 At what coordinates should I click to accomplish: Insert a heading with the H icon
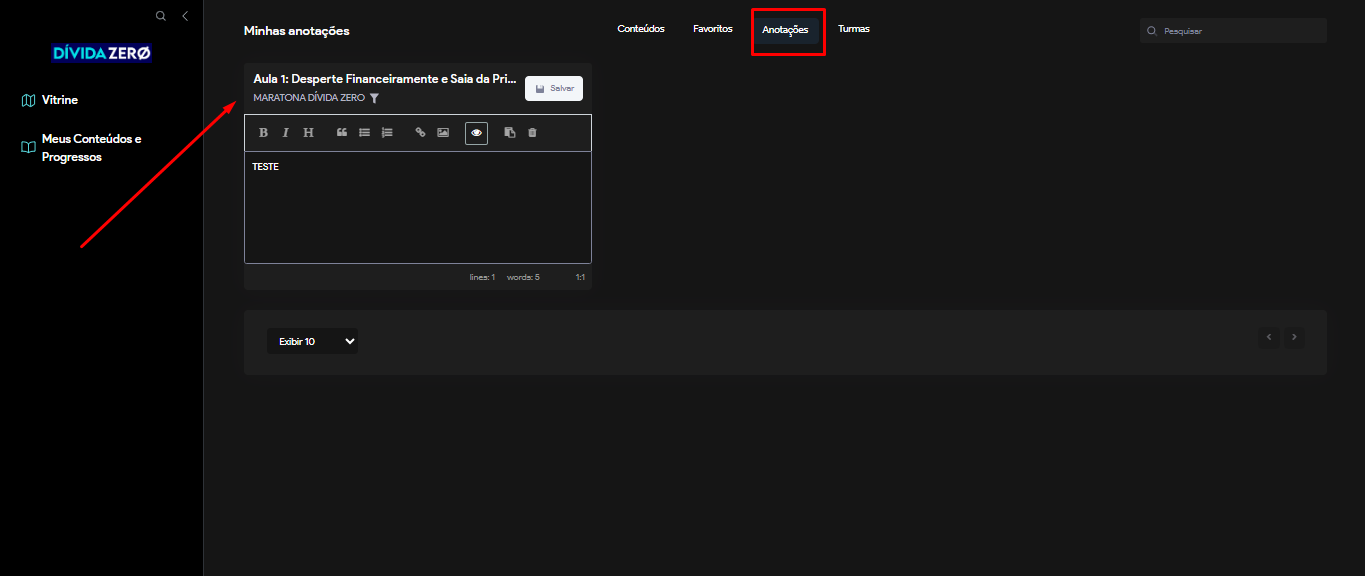pos(308,133)
